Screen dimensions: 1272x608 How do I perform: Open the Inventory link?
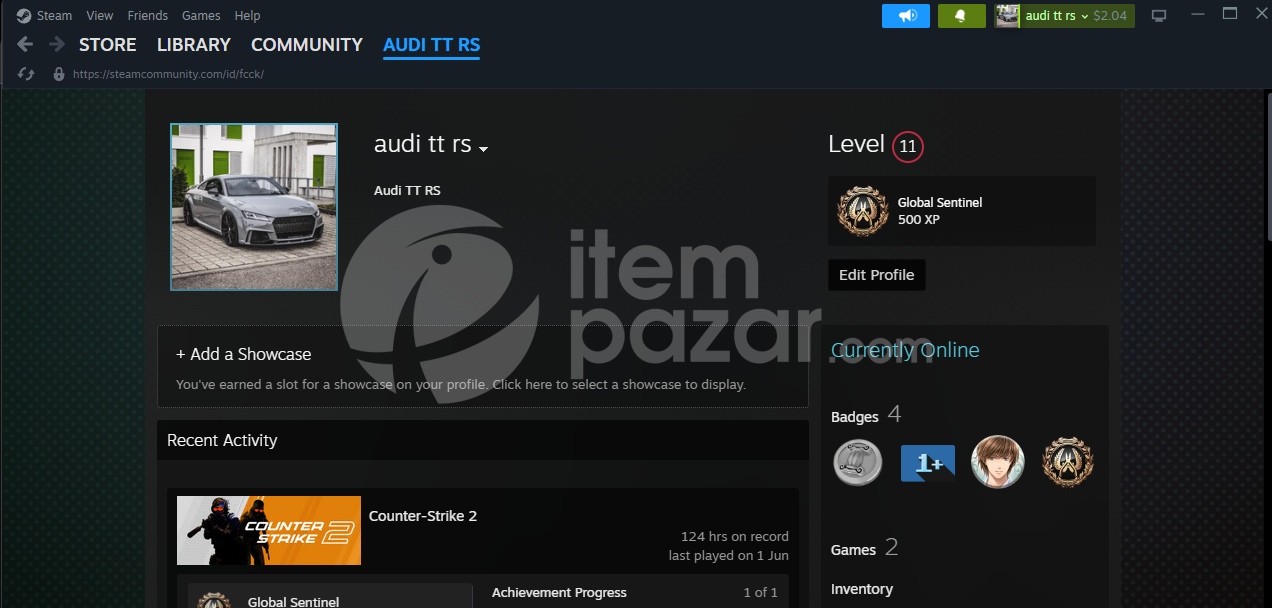point(862,589)
